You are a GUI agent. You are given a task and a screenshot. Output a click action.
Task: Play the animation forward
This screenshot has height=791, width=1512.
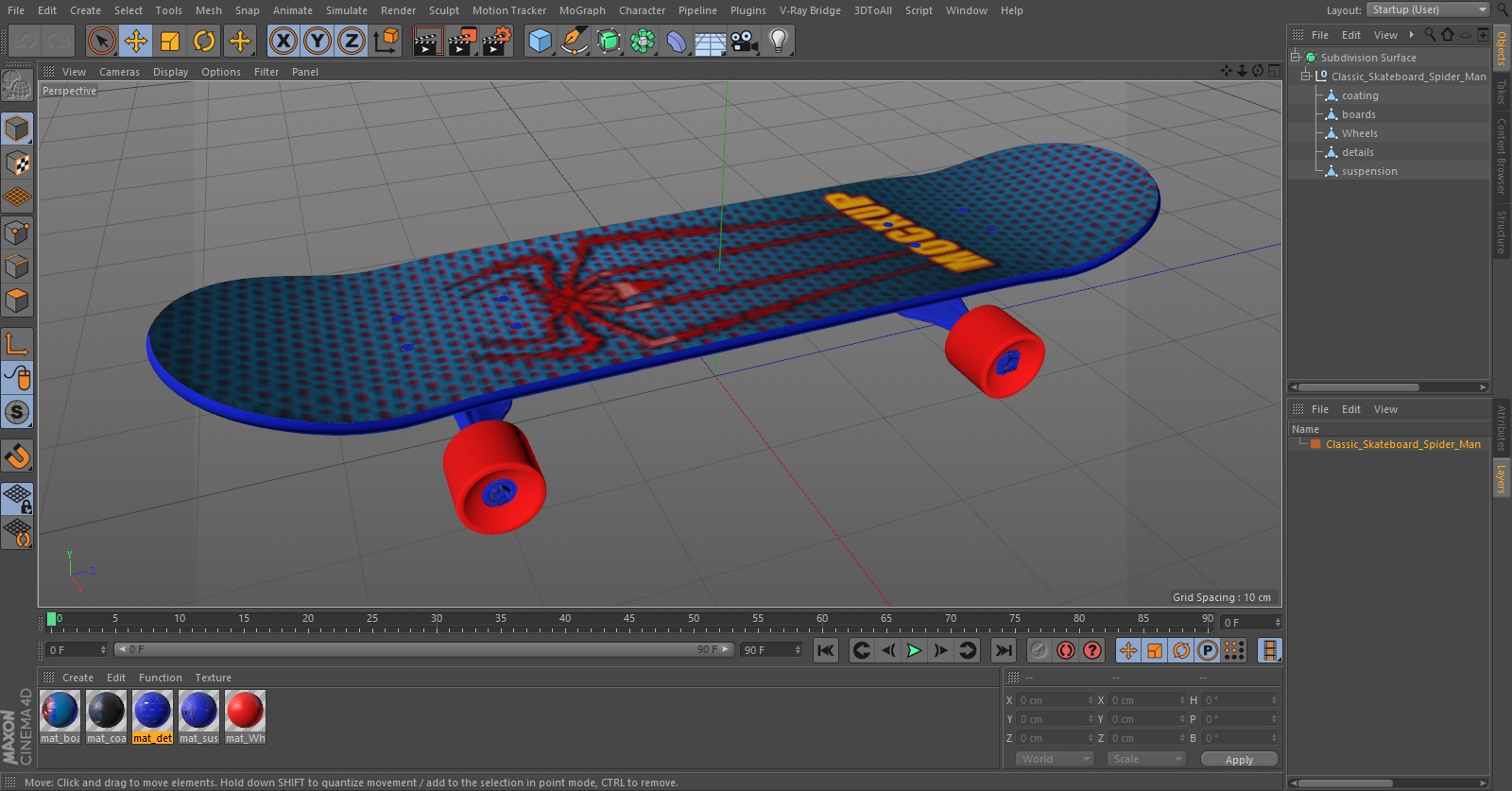click(914, 650)
